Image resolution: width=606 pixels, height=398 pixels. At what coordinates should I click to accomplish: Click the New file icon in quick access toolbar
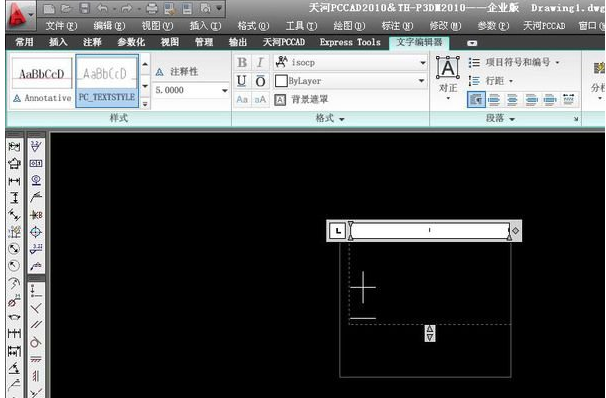49,8
